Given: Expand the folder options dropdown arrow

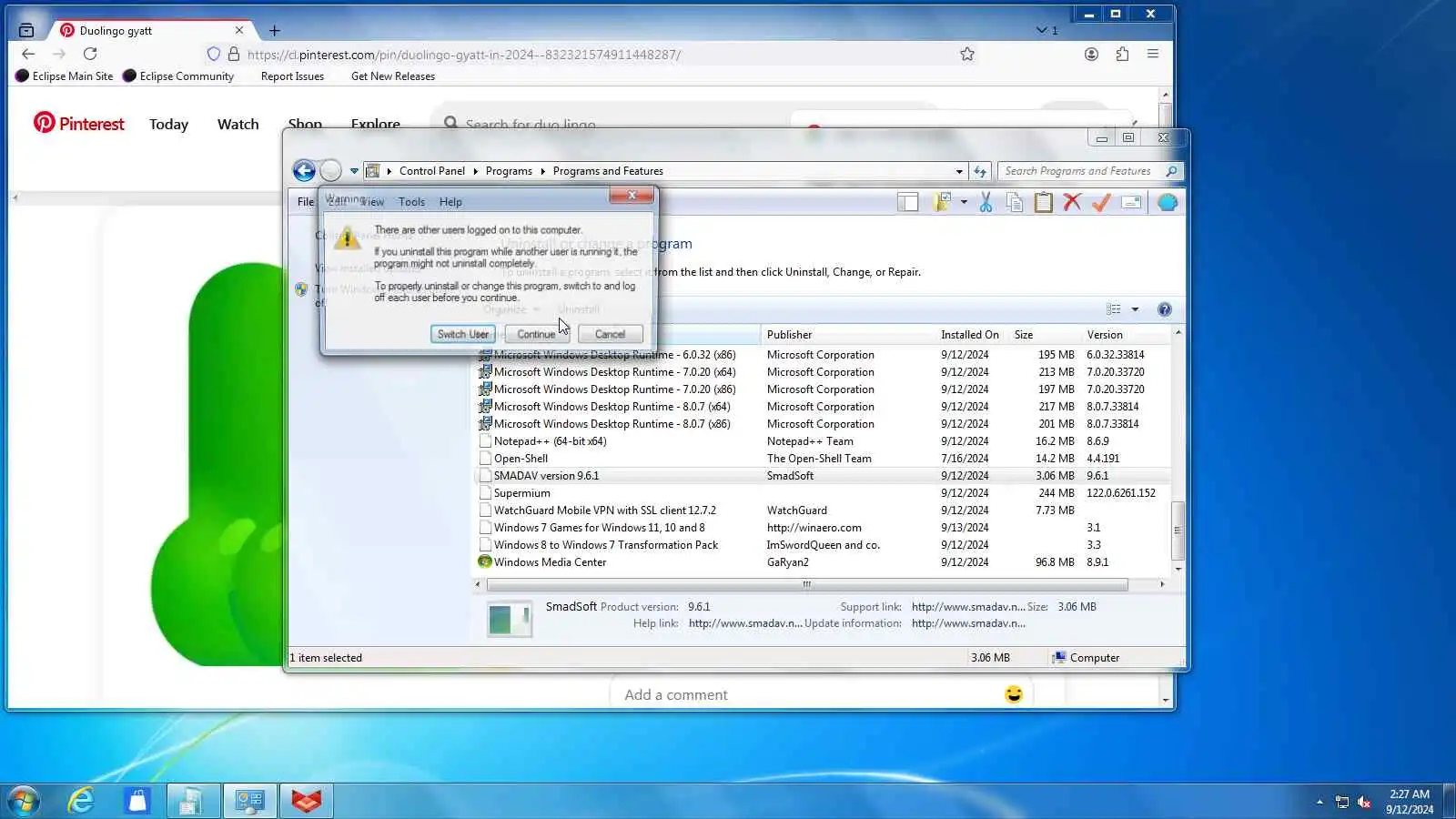Looking at the screenshot, I should coord(964,202).
